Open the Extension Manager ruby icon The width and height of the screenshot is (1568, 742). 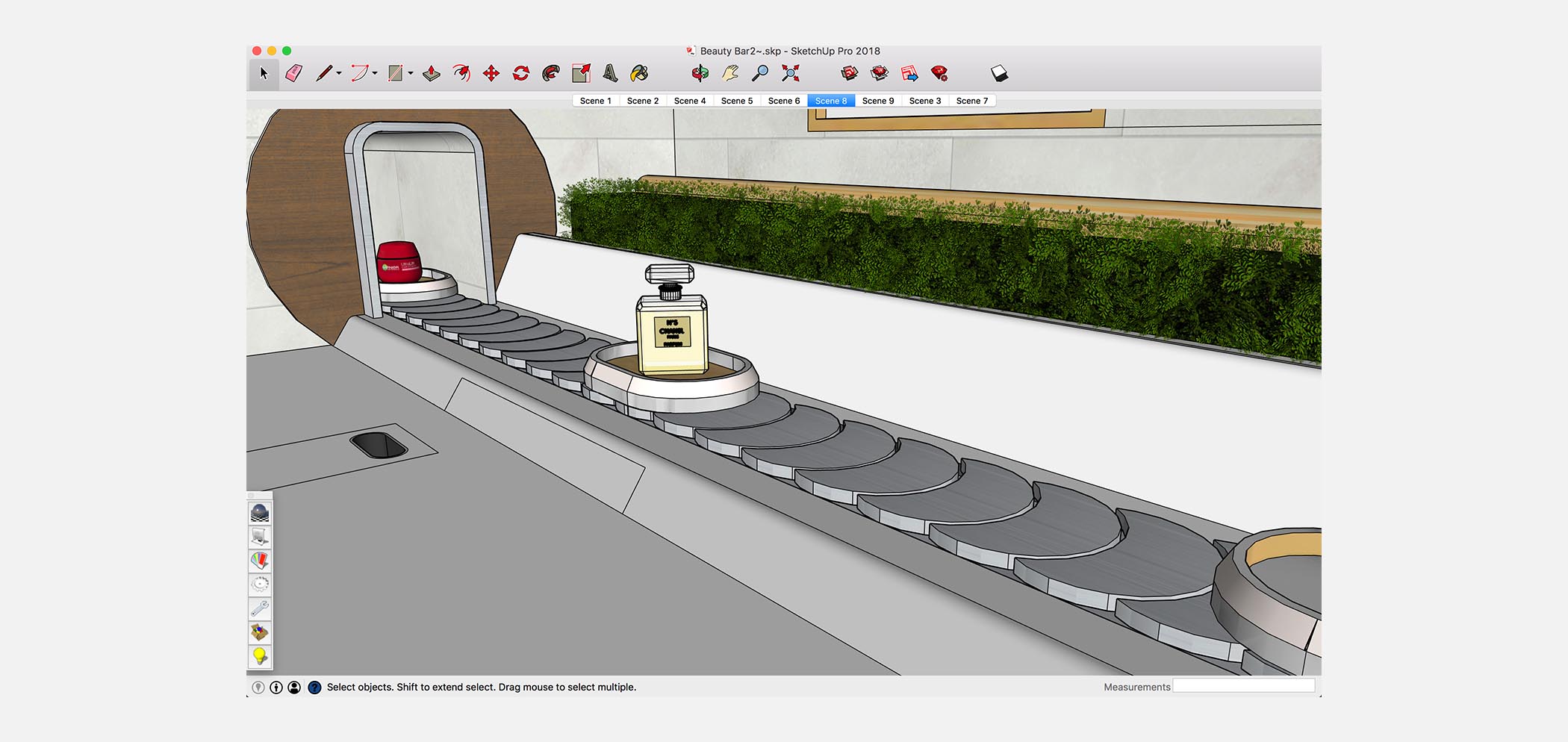point(939,73)
